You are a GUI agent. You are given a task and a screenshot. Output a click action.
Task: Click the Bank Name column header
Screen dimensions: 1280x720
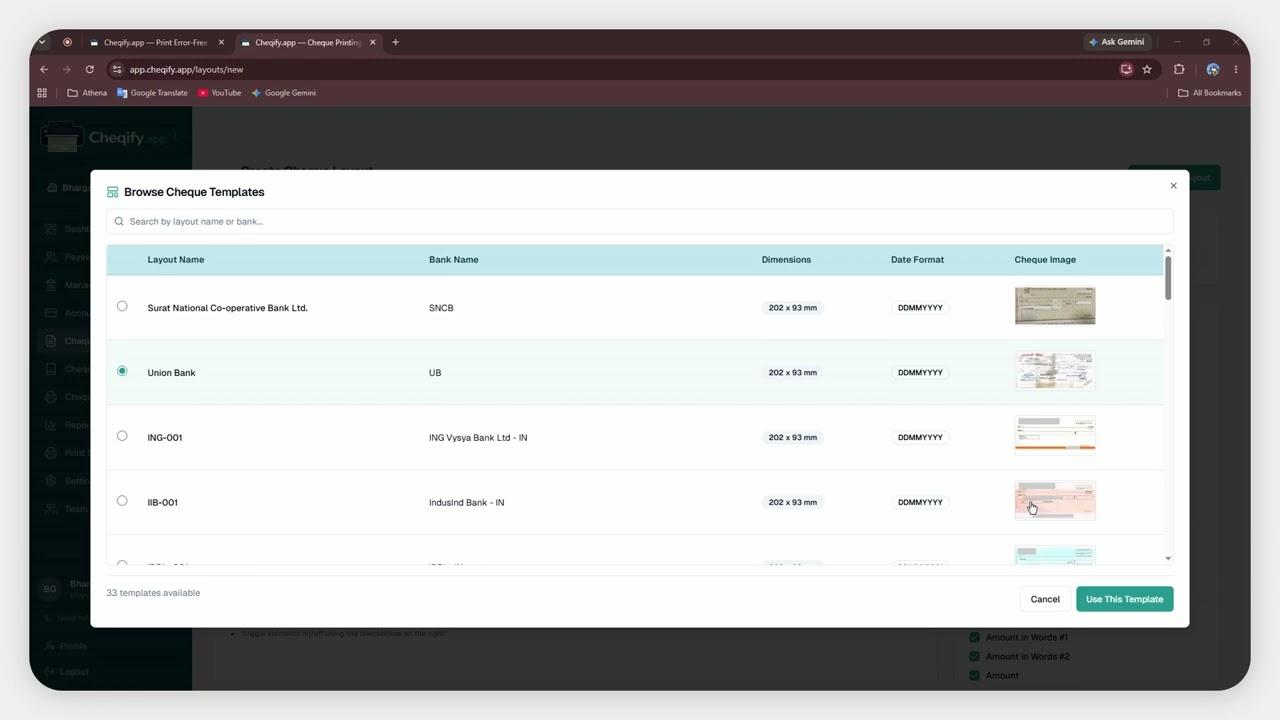coord(453,260)
